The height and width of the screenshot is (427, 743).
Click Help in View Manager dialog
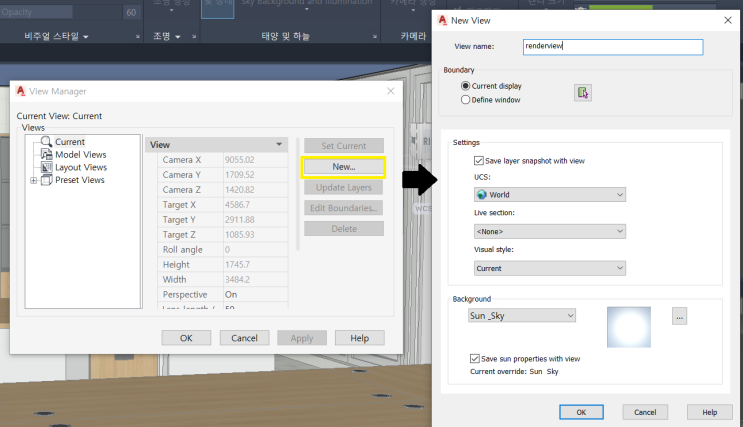point(360,338)
